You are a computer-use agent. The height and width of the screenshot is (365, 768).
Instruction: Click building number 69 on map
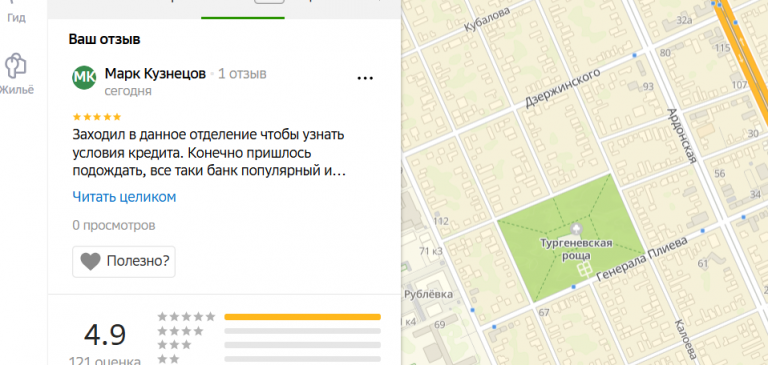pyautogui.click(x=439, y=324)
